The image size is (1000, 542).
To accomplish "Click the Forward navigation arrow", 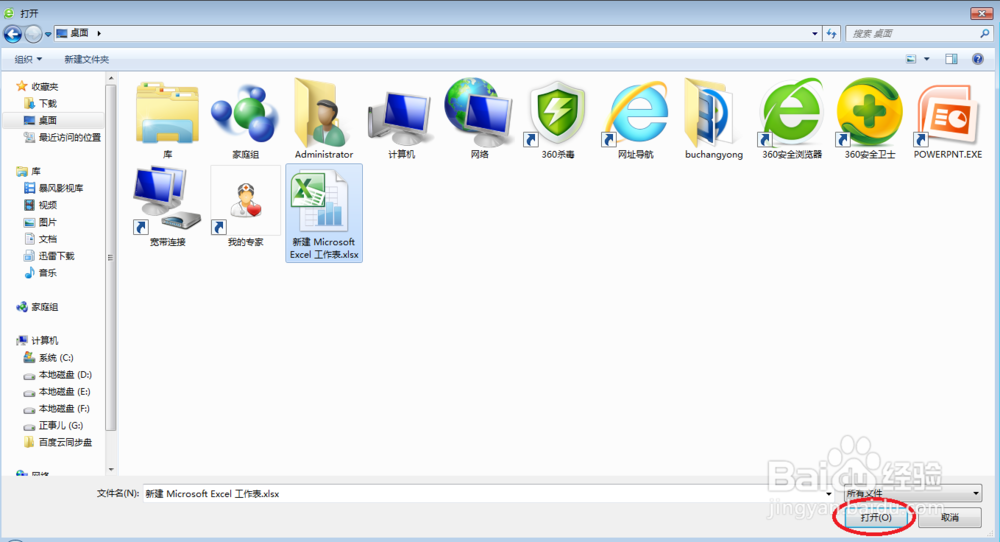I will (x=33, y=33).
